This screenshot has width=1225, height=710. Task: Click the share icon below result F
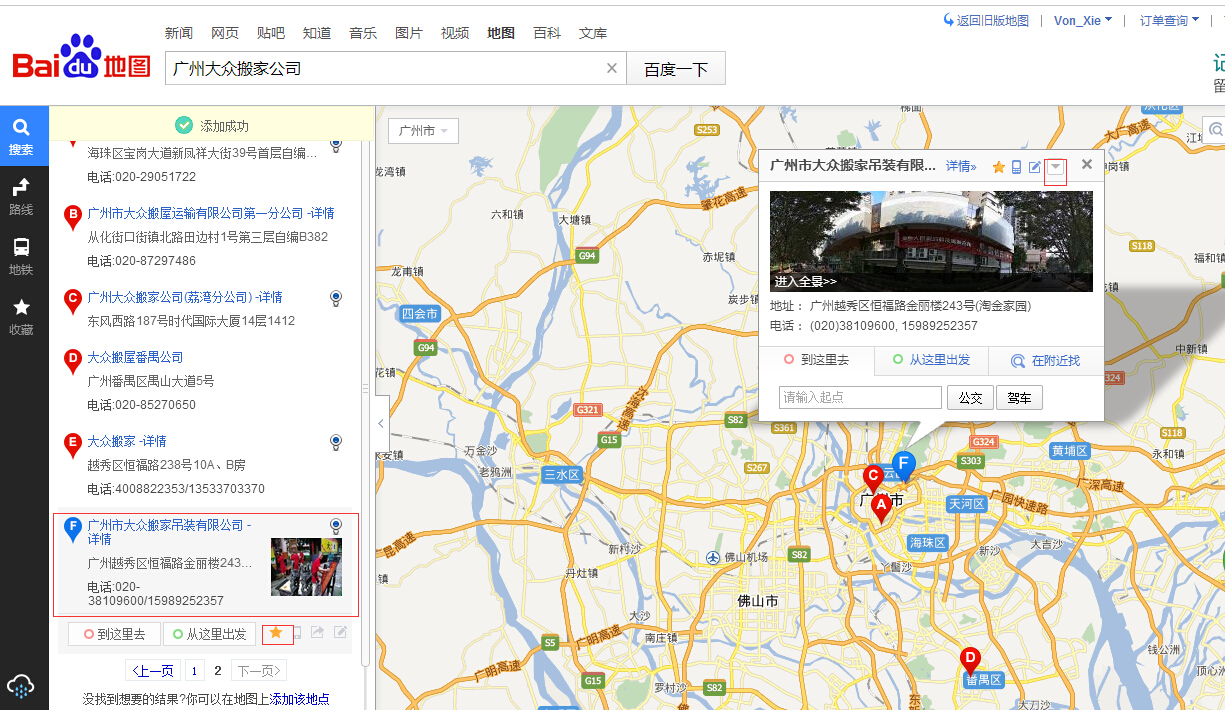pyautogui.click(x=317, y=632)
